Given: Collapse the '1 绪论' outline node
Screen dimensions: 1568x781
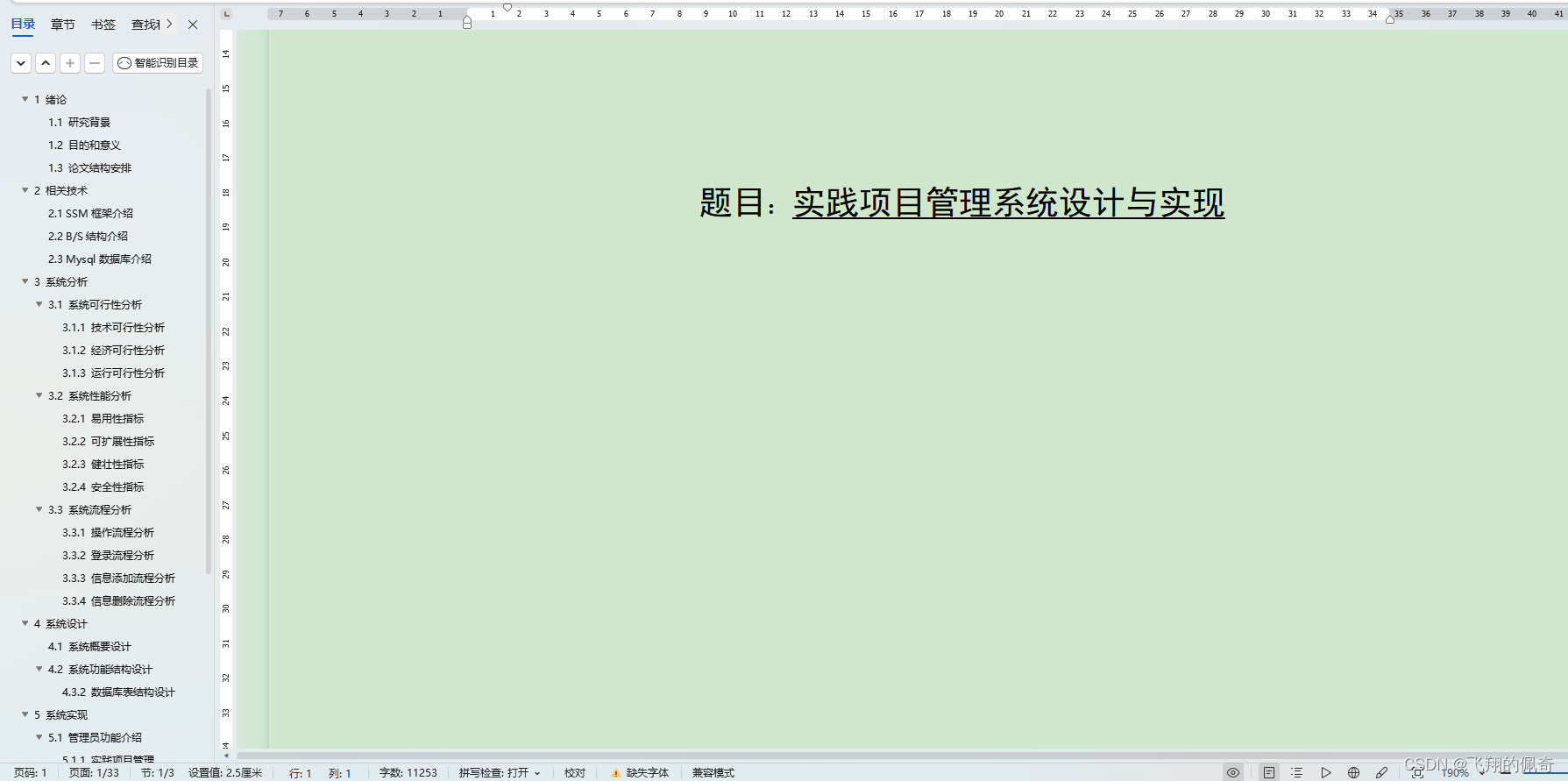Looking at the screenshot, I should 25,99.
